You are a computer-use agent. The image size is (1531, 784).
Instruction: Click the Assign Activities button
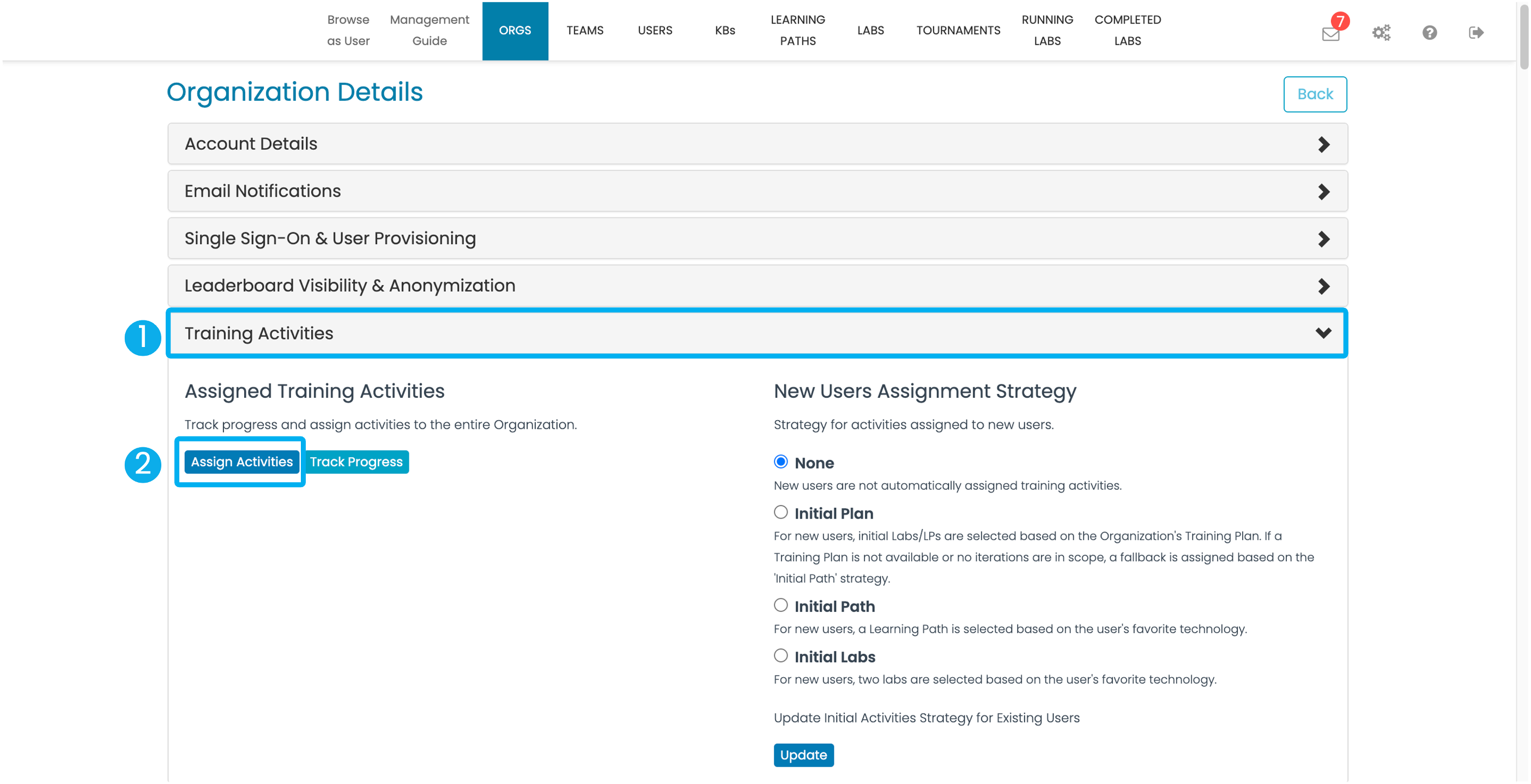tap(241, 461)
